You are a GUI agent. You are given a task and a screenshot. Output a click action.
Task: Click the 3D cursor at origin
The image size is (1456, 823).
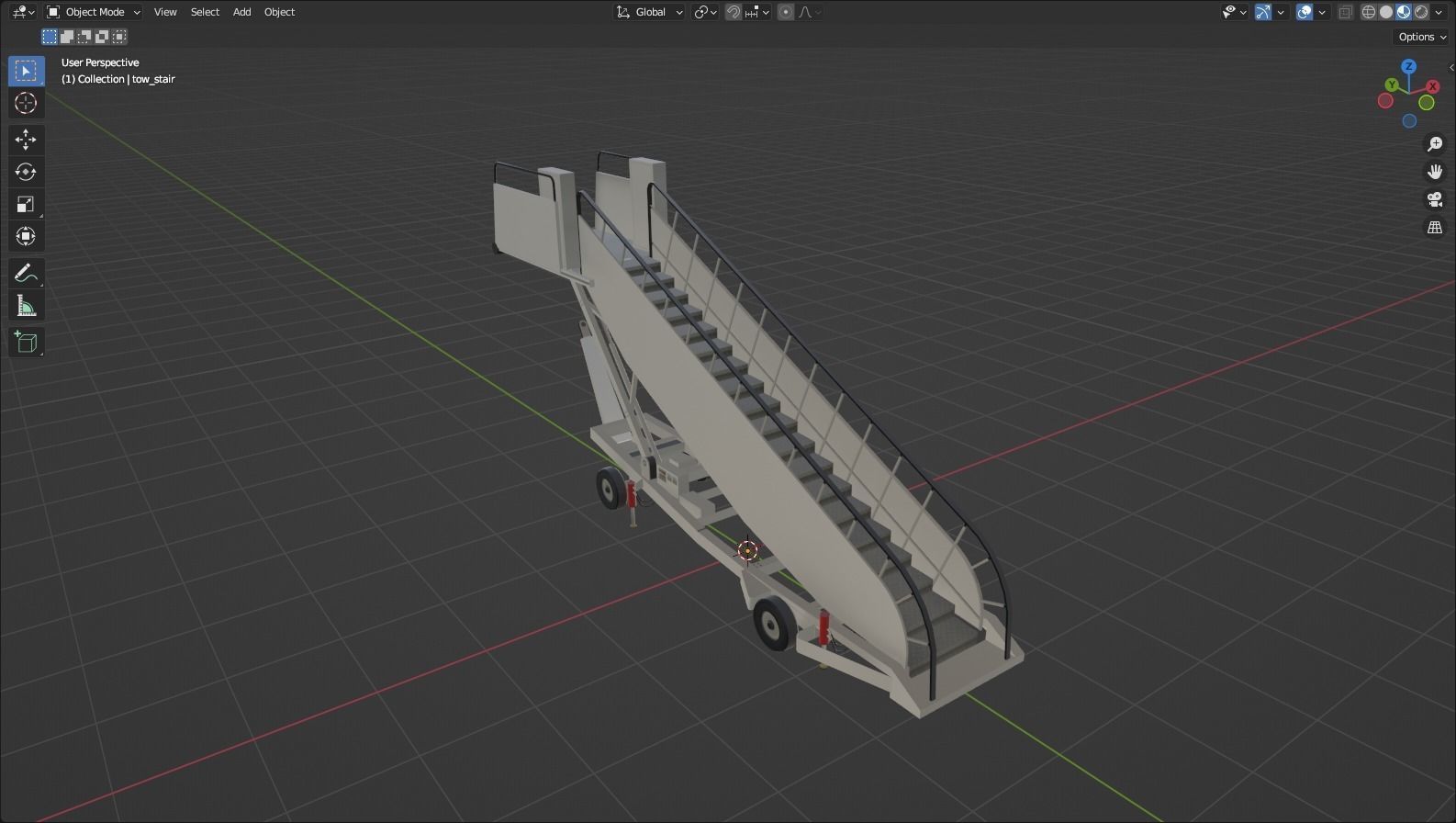point(748,550)
